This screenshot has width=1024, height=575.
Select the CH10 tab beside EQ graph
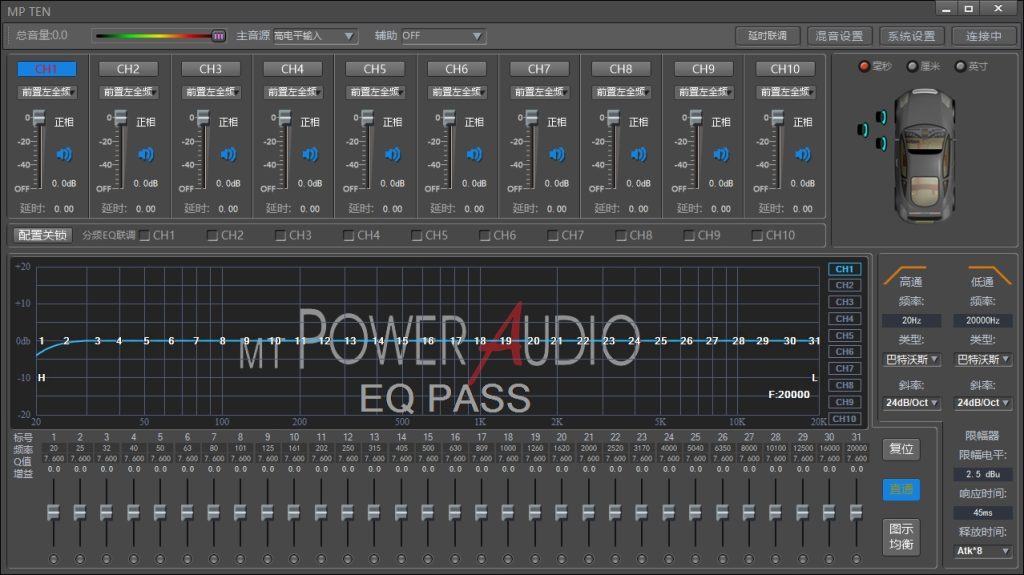pyautogui.click(x=844, y=419)
